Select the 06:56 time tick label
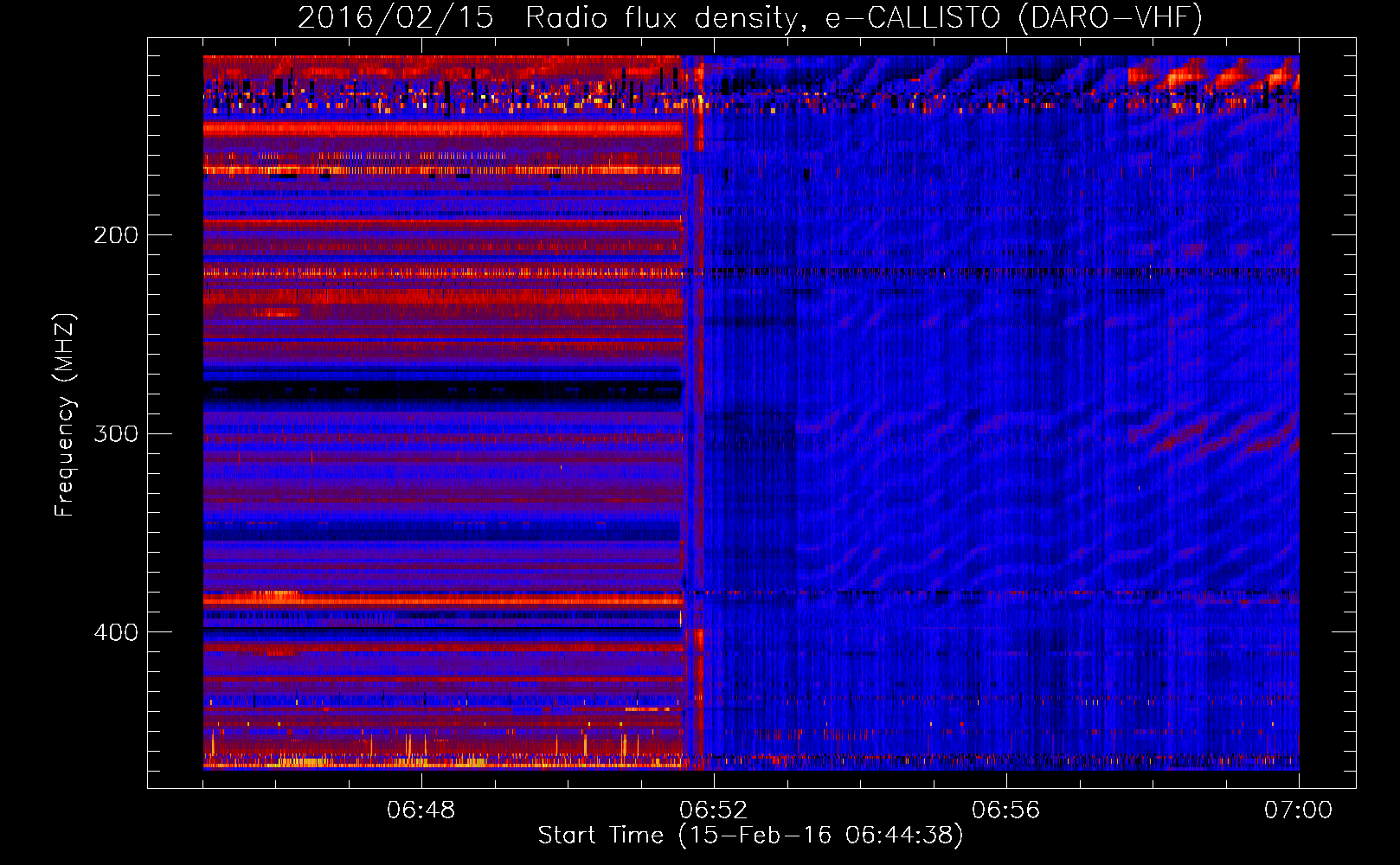Image resolution: width=1400 pixels, height=865 pixels. click(x=1006, y=811)
